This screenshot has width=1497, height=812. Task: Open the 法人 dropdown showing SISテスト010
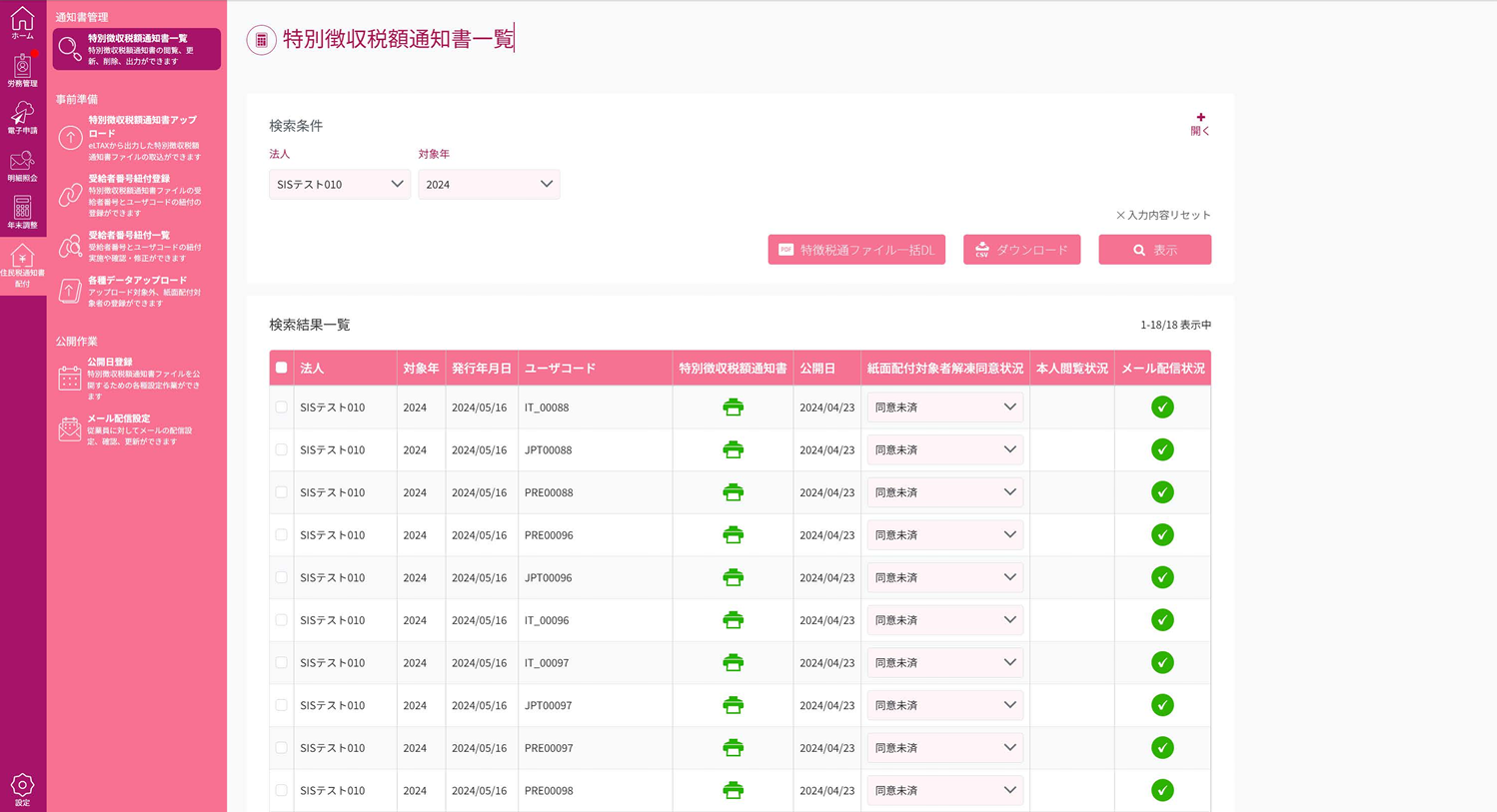(x=340, y=184)
